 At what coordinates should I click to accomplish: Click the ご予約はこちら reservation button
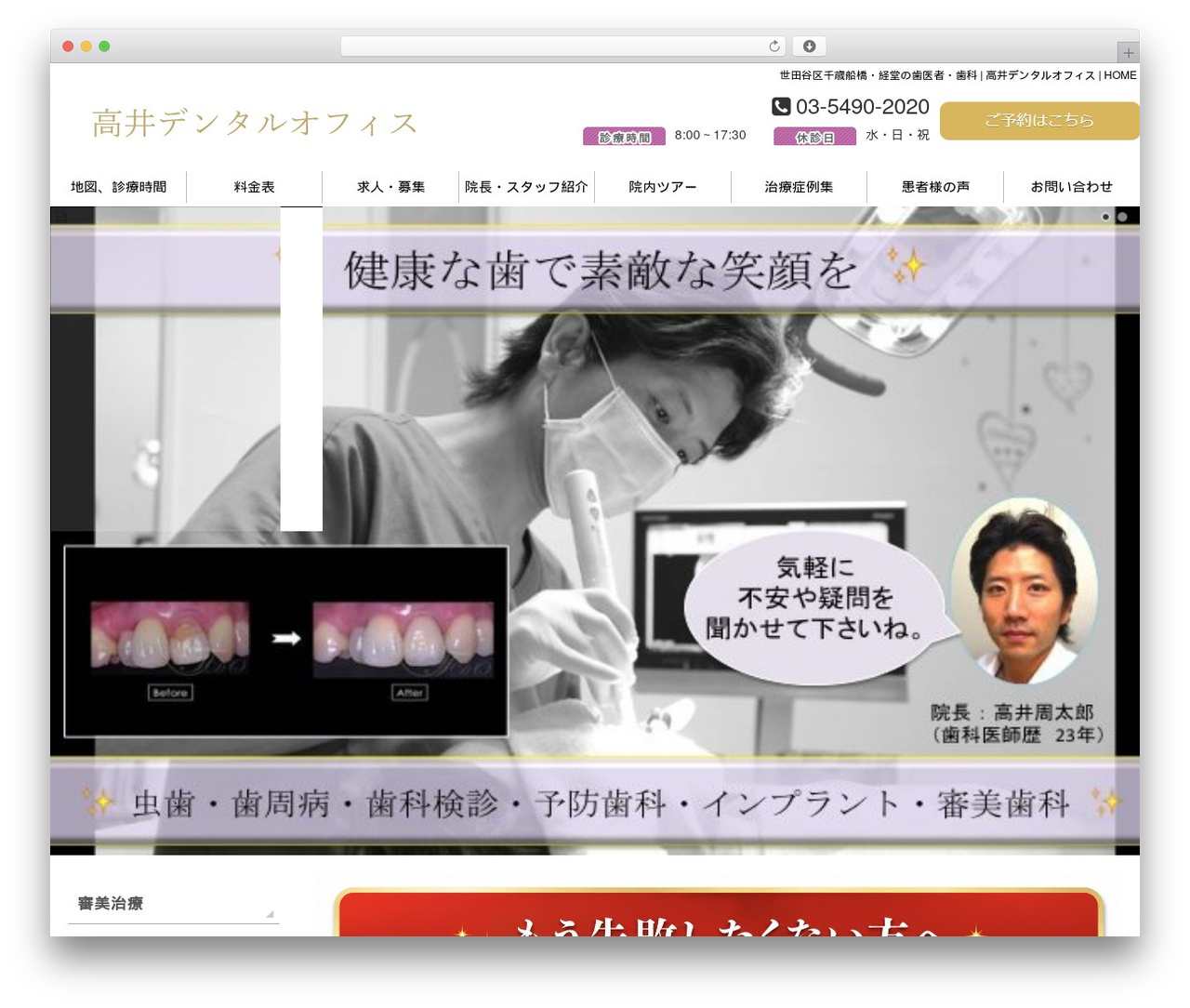click(1039, 121)
